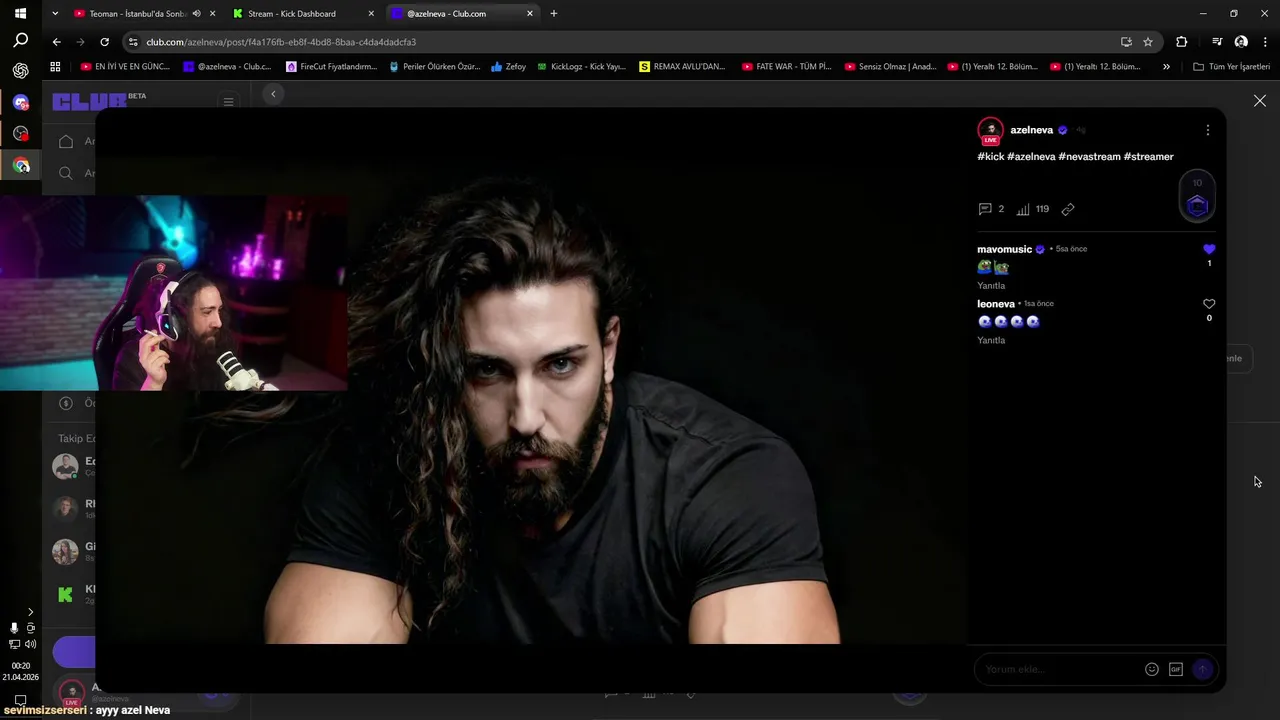
Task: Open the #nevastream hashtag
Action: point(1089,157)
